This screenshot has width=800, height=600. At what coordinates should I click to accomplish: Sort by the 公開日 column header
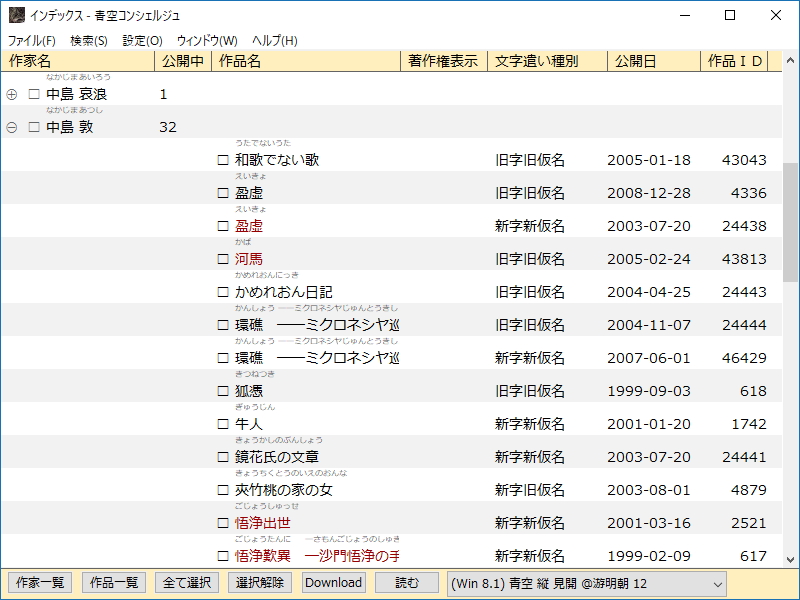(x=654, y=61)
